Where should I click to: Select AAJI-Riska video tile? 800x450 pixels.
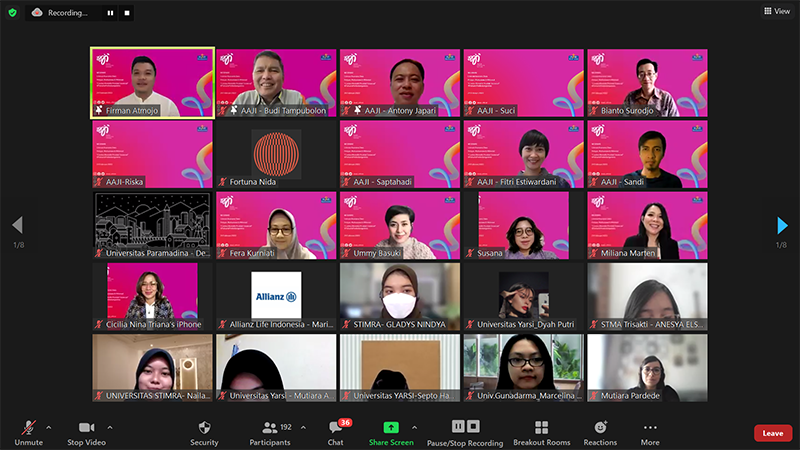pyautogui.click(x=152, y=154)
